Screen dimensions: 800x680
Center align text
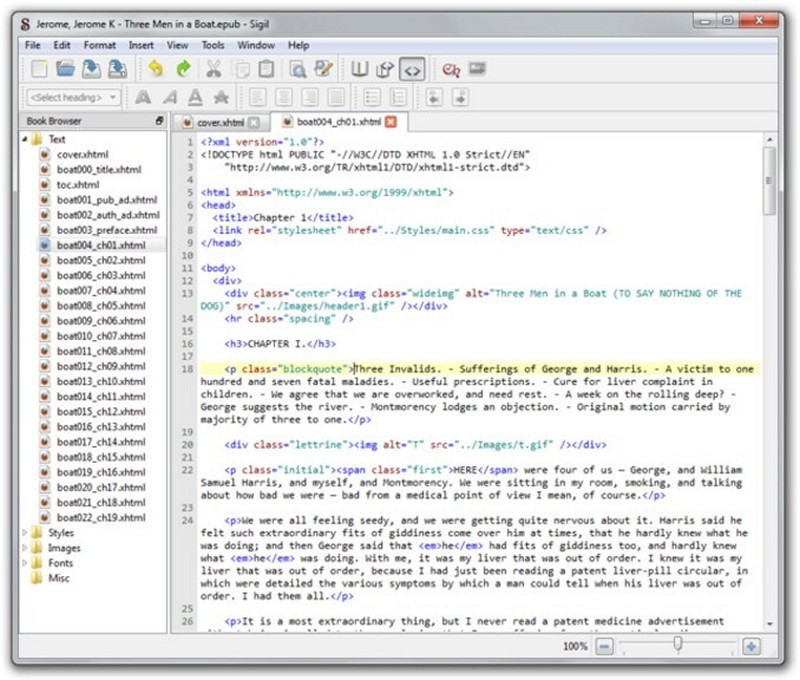click(284, 97)
